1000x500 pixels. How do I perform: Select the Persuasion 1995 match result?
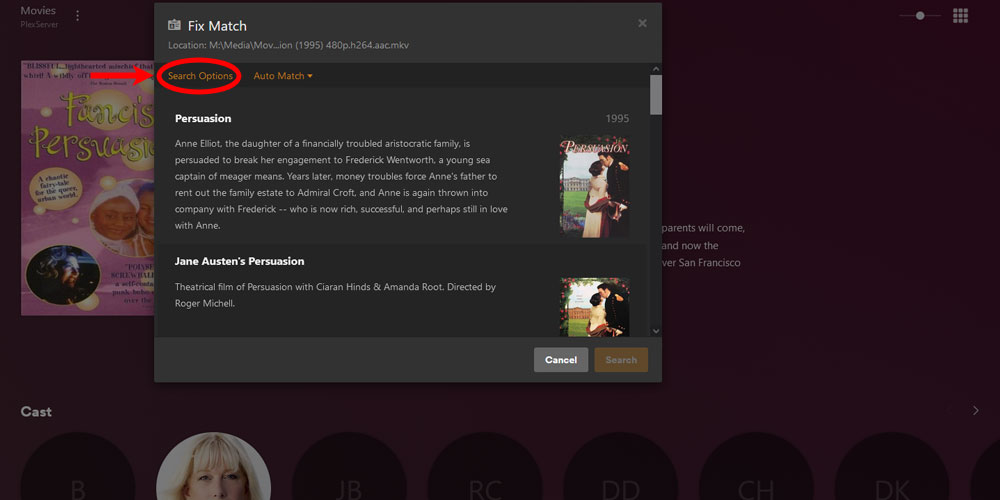pyautogui.click(x=402, y=171)
